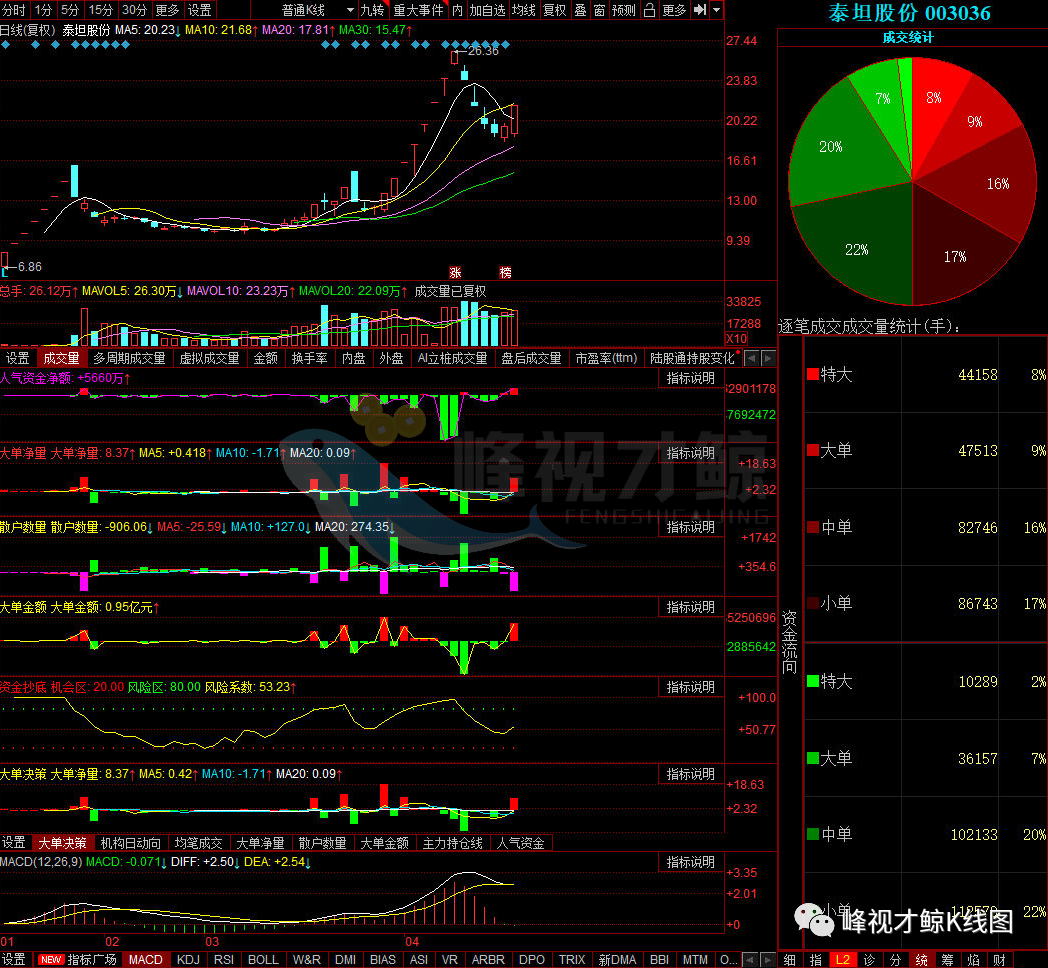Switch to 1分 period
Image resolution: width=1048 pixels, height=968 pixels.
[x=43, y=10]
